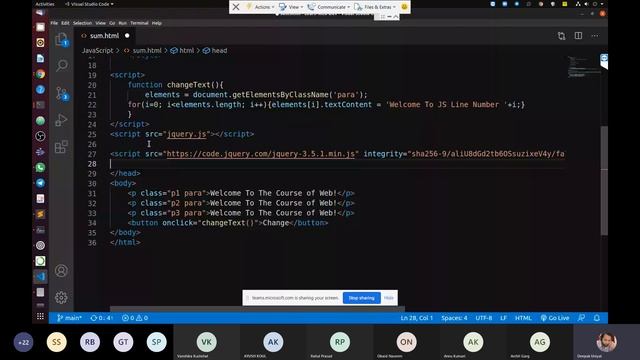Click the notifications bell in status bar
640x360 pixels.
coord(597,318)
